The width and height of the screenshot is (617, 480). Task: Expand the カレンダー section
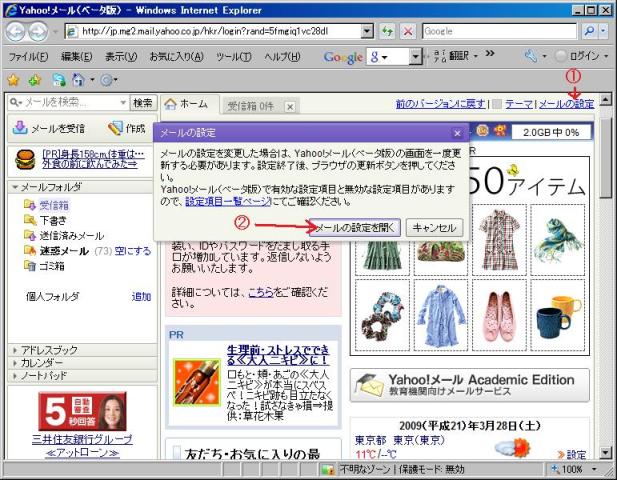[15, 363]
